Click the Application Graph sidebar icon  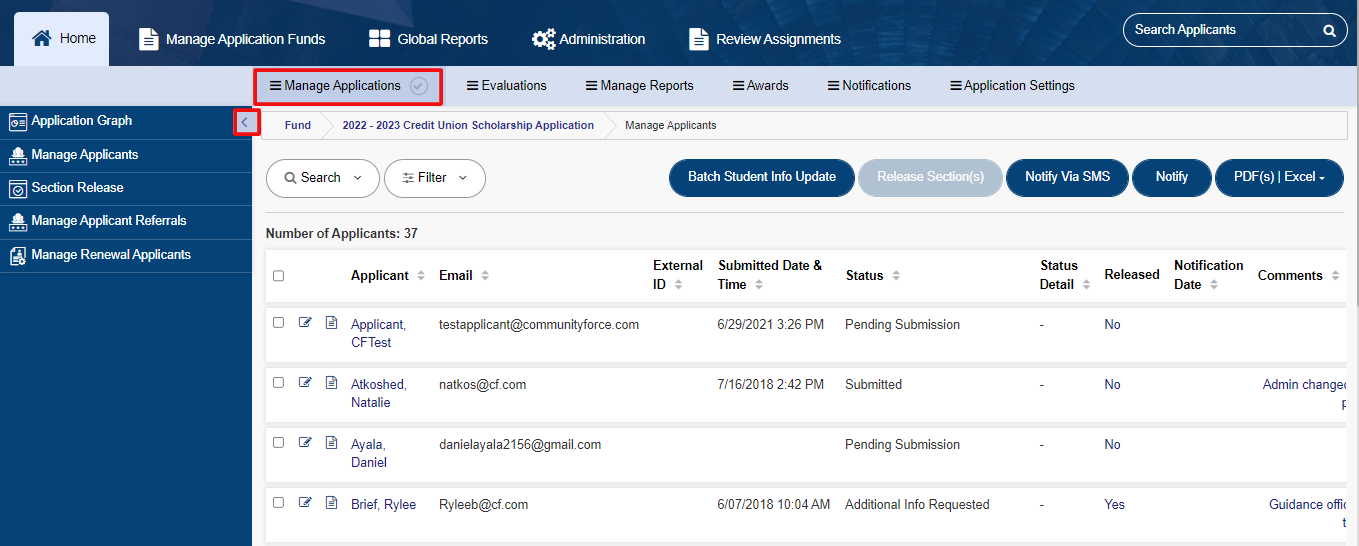click(17, 122)
